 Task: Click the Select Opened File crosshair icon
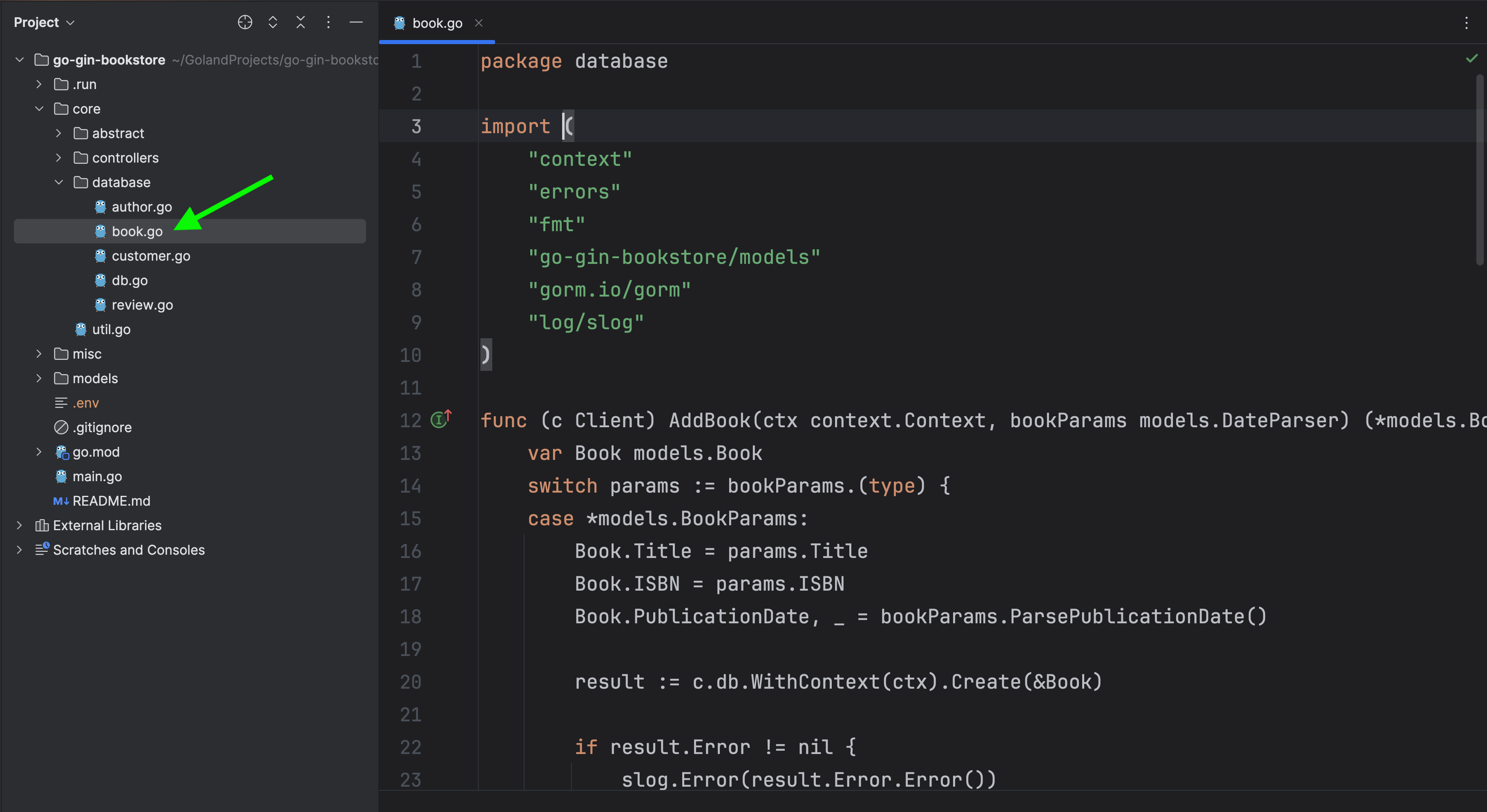(x=245, y=22)
